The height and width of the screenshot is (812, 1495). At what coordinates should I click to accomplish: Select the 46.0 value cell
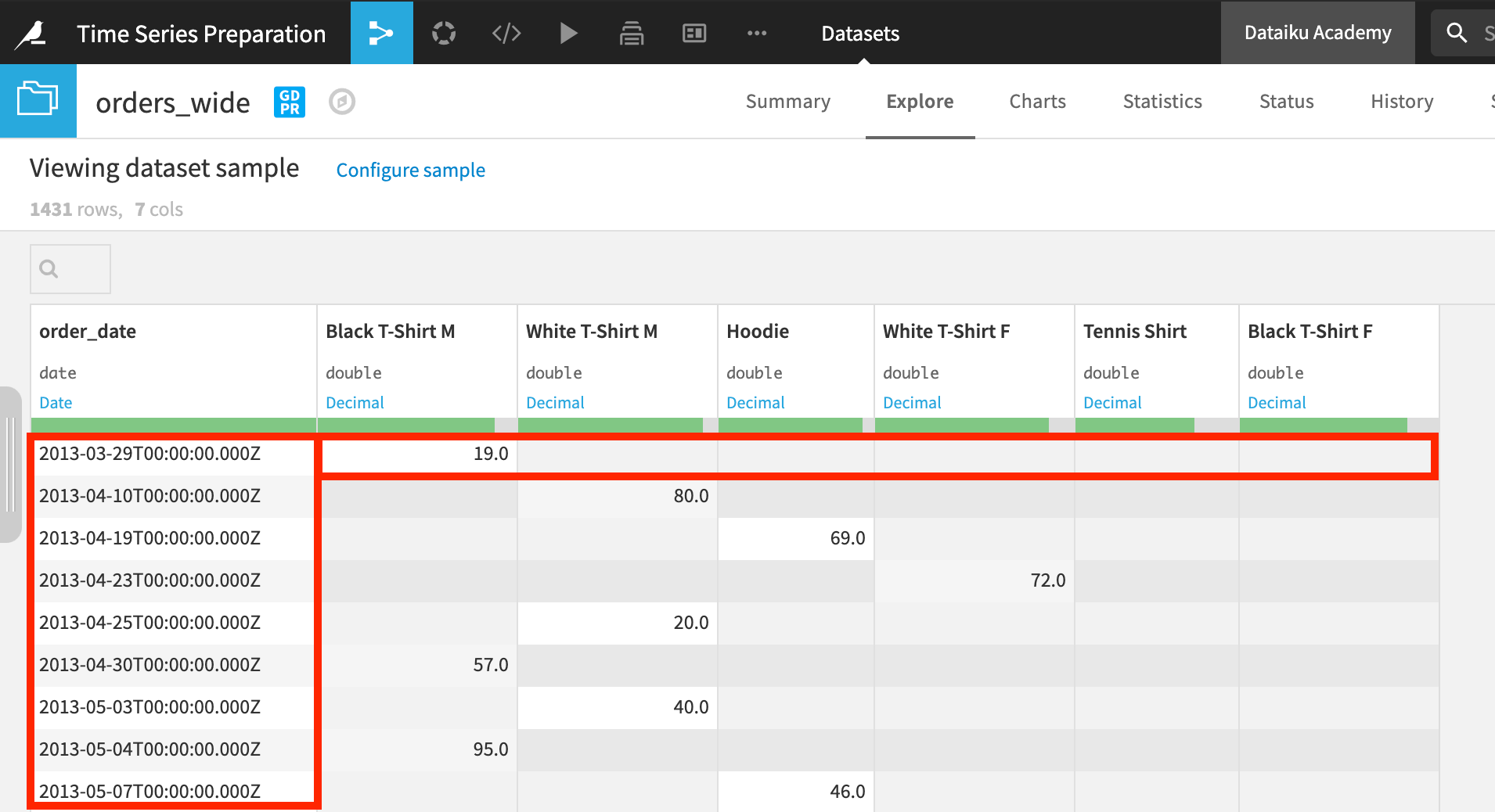click(796, 792)
